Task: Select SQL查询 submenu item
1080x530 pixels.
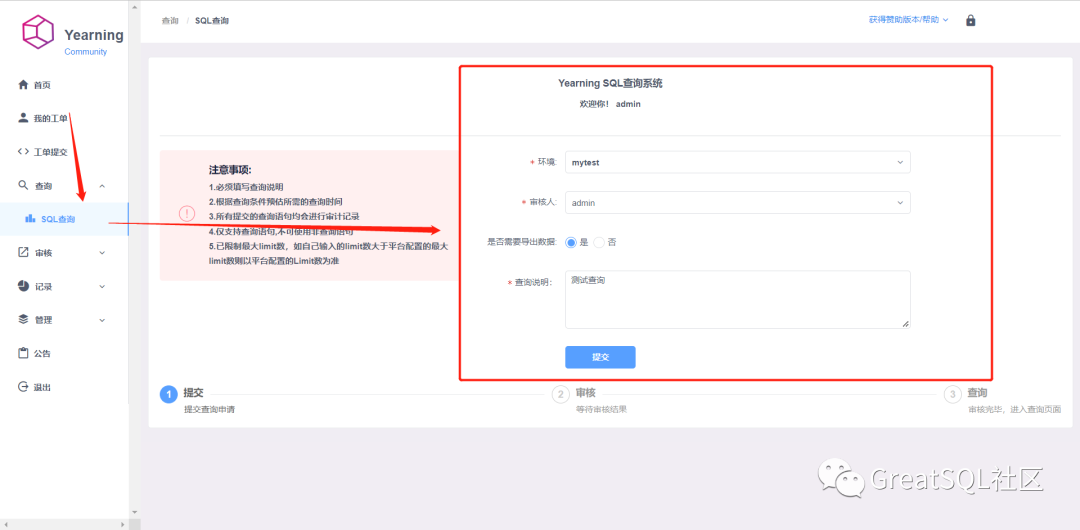Action: click(64, 219)
